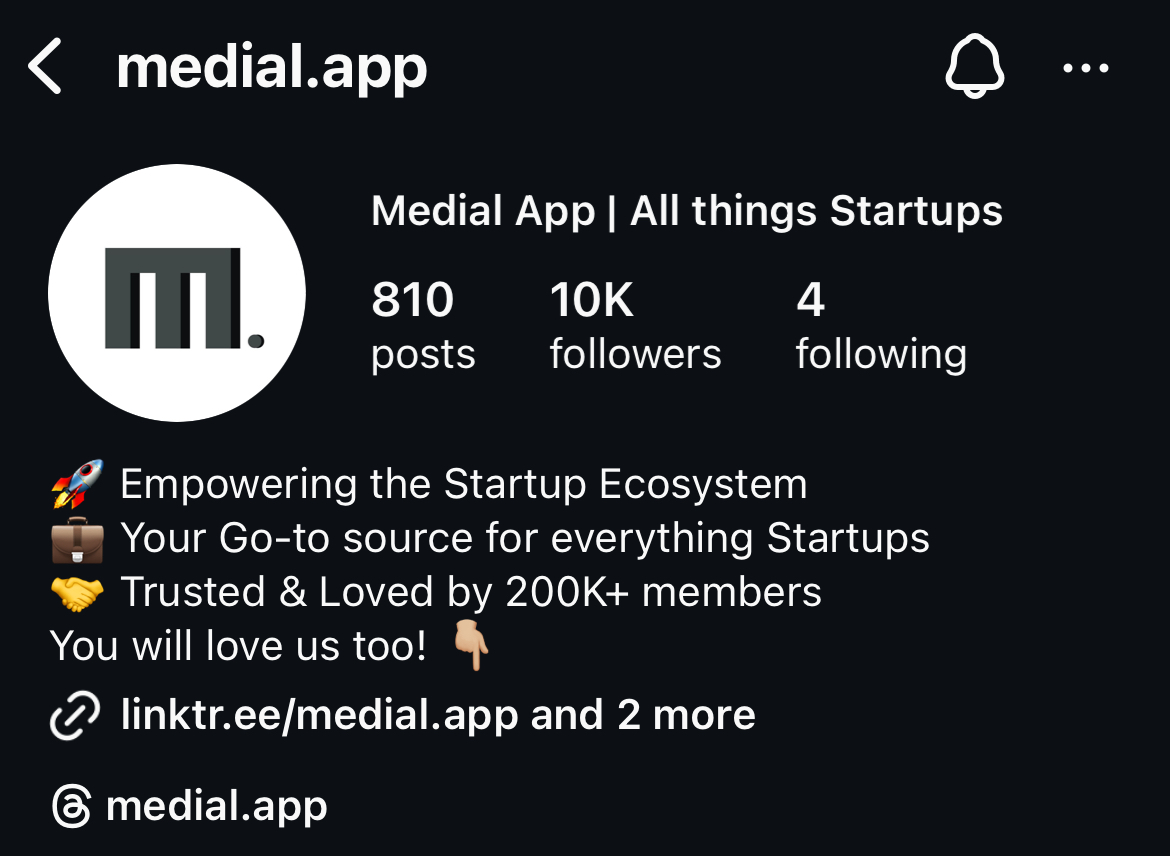Click the 'Medial App | All things Startups' name
This screenshot has height=856, width=1170.
pos(686,211)
